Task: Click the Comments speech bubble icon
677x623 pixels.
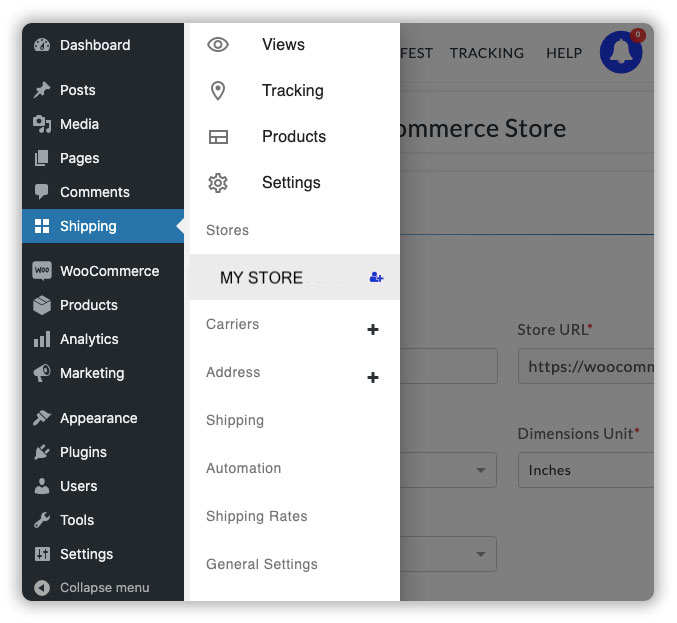Action: (42, 192)
